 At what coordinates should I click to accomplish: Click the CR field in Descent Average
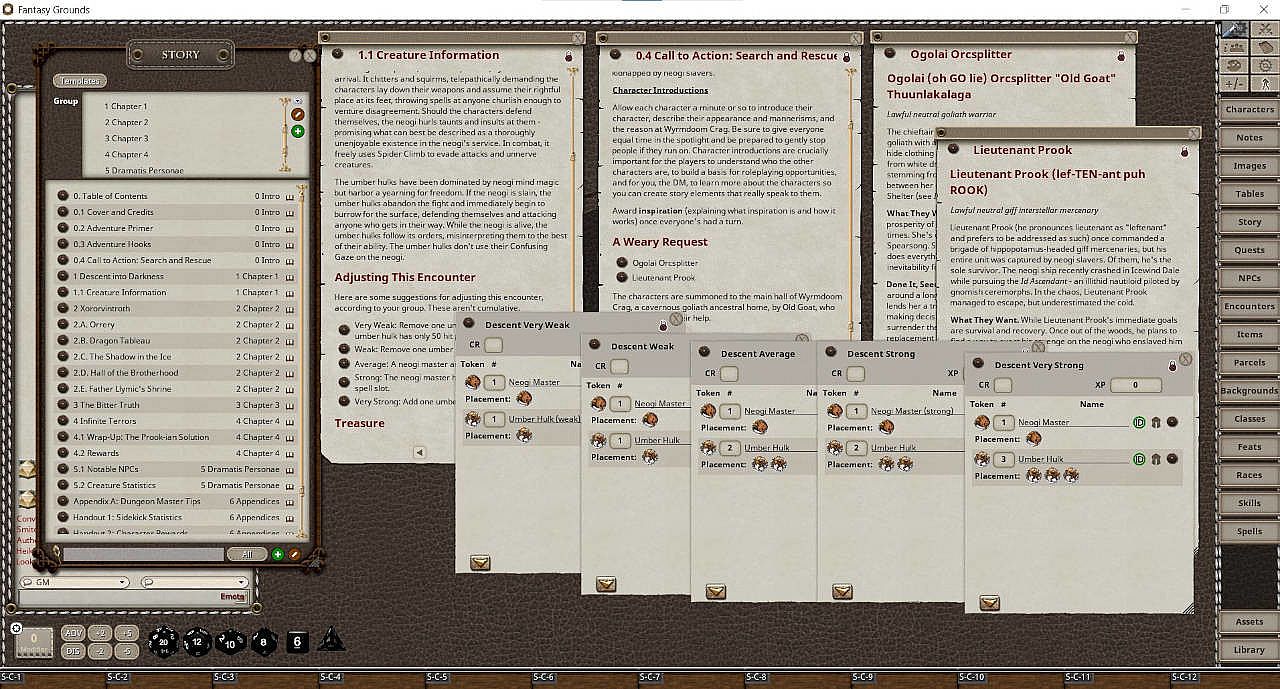pos(730,374)
